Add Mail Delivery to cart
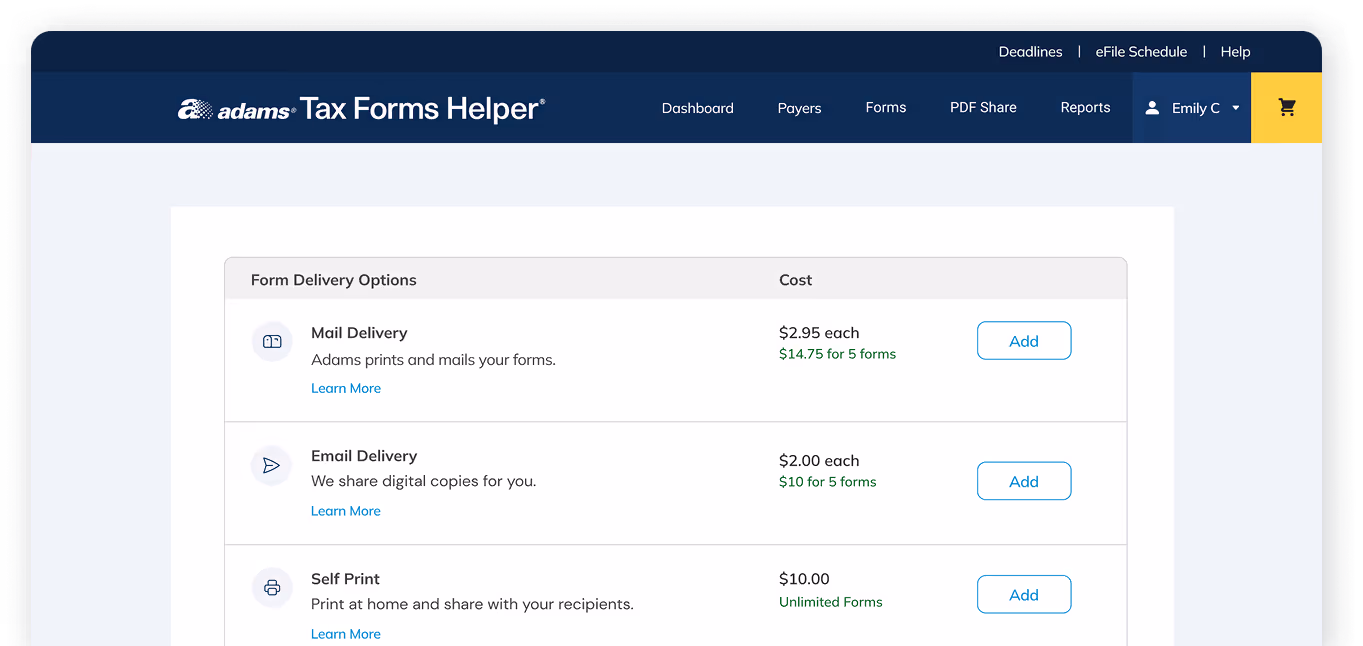The image size is (1363, 646). click(1024, 340)
